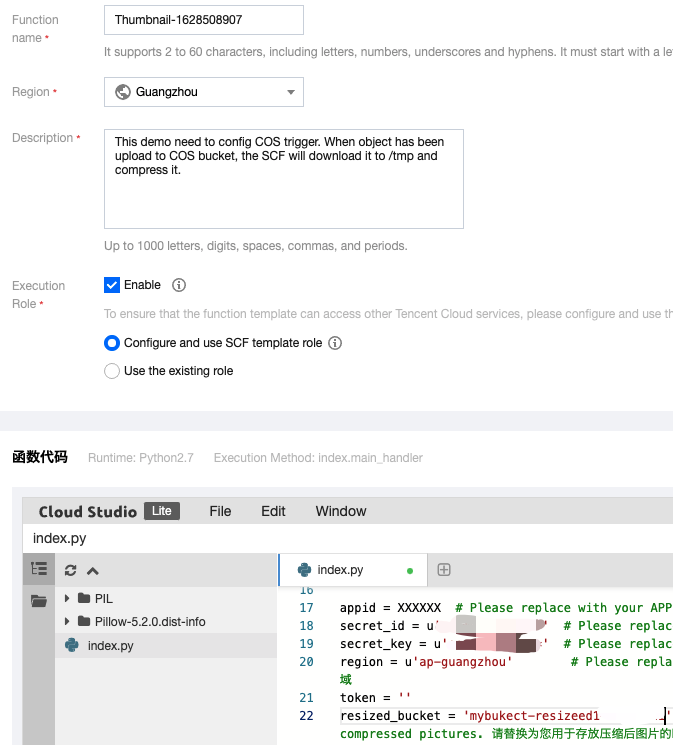This screenshot has height=745, width=673.
Task: Switch to the index.py editor tab
Action: (x=353, y=570)
